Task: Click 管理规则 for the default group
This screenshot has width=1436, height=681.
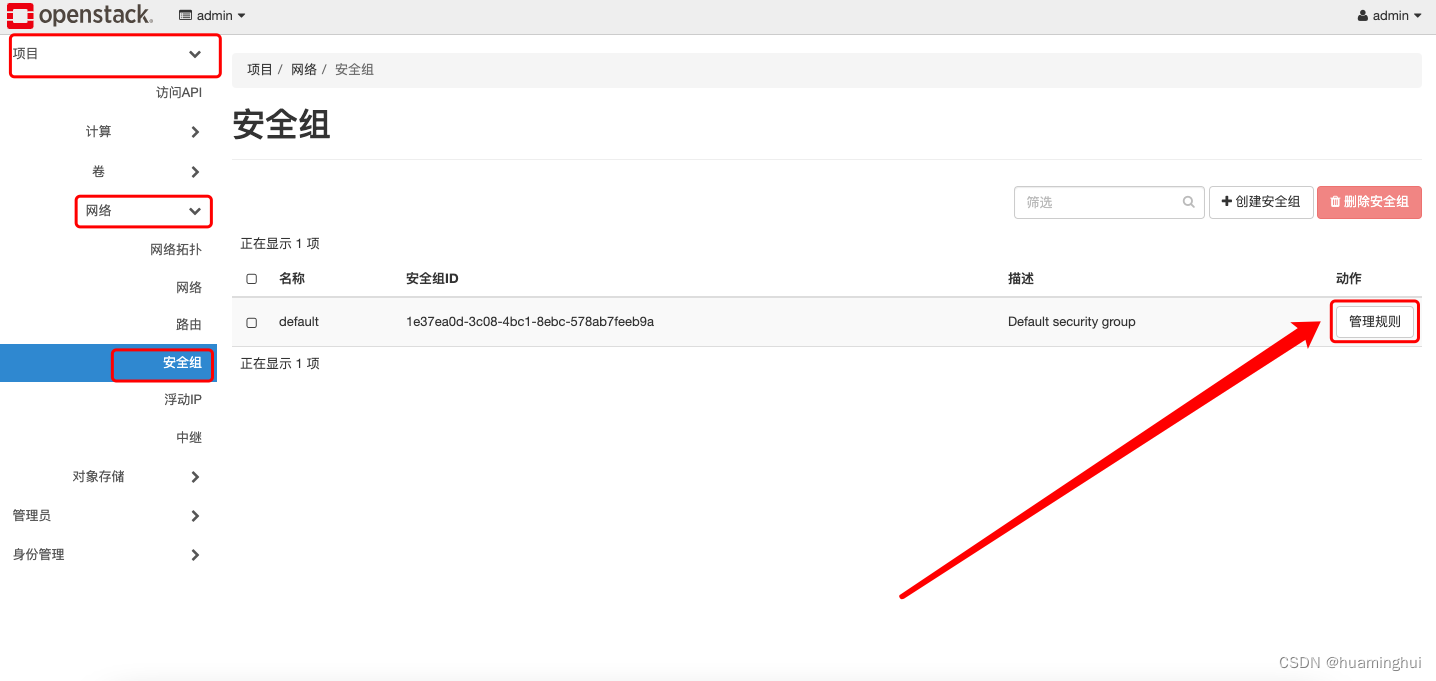Action: (x=1374, y=321)
